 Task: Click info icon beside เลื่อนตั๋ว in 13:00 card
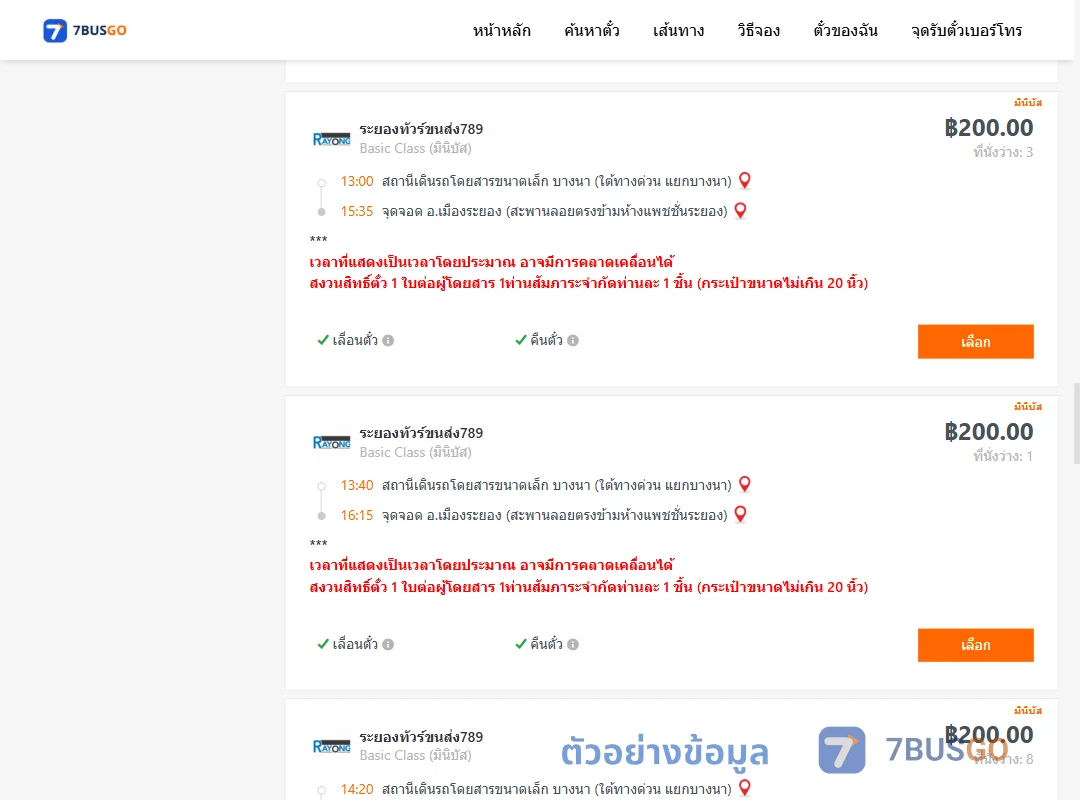(388, 340)
